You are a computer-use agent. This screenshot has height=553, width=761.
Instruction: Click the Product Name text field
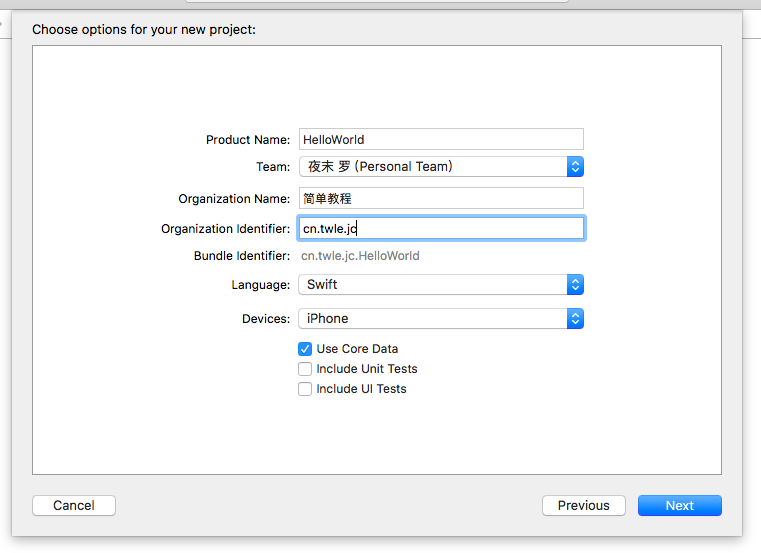tap(440, 140)
